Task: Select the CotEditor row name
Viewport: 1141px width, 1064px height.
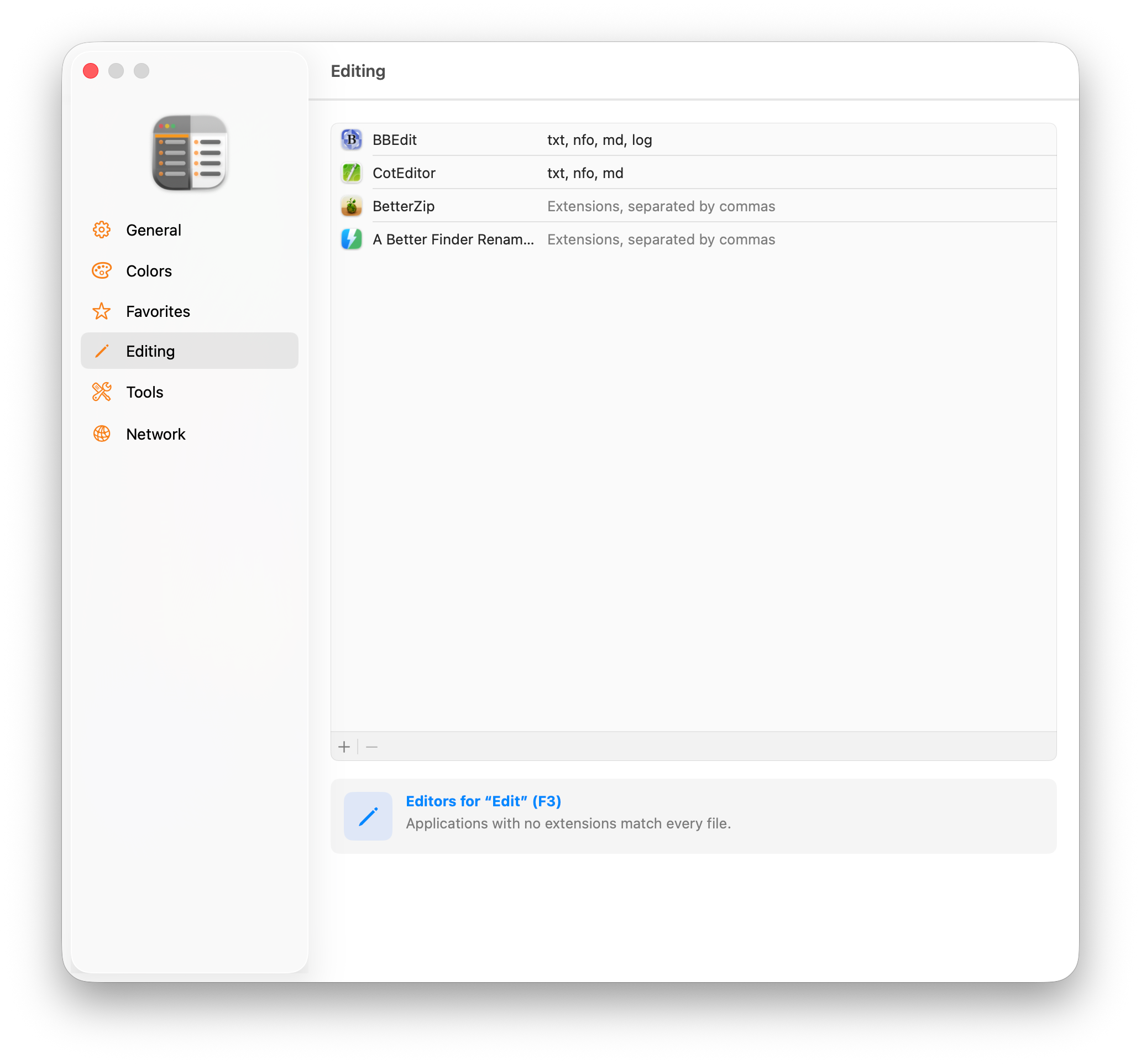Action: tap(404, 173)
